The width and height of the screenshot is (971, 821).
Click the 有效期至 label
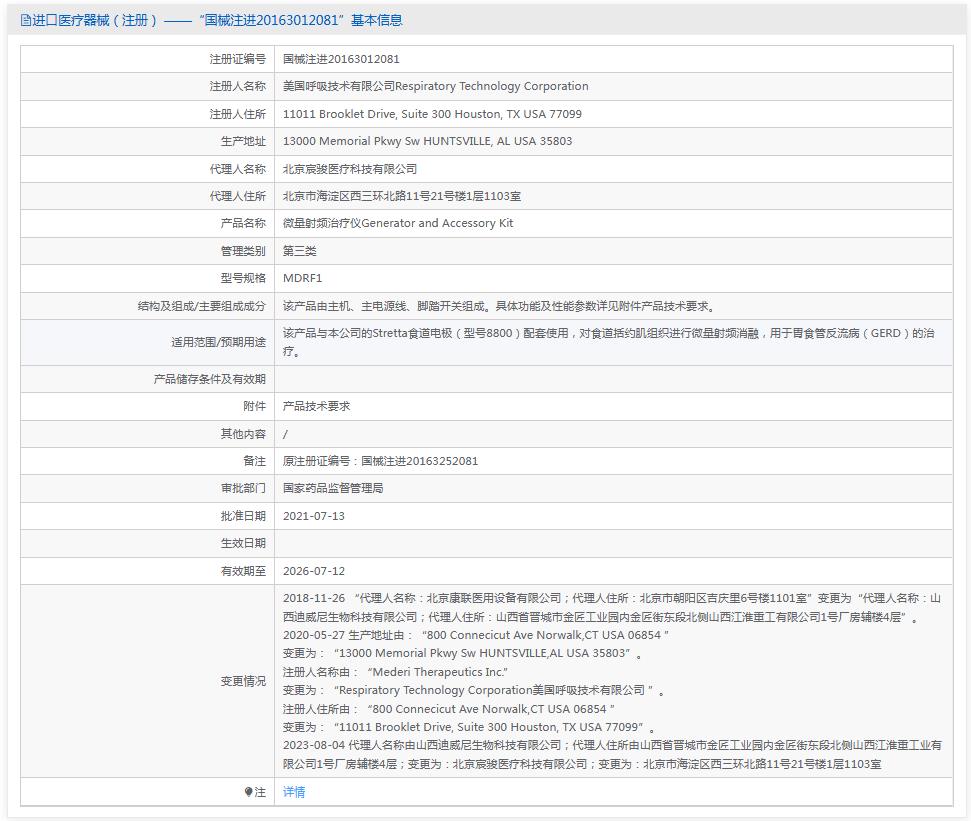point(243,571)
